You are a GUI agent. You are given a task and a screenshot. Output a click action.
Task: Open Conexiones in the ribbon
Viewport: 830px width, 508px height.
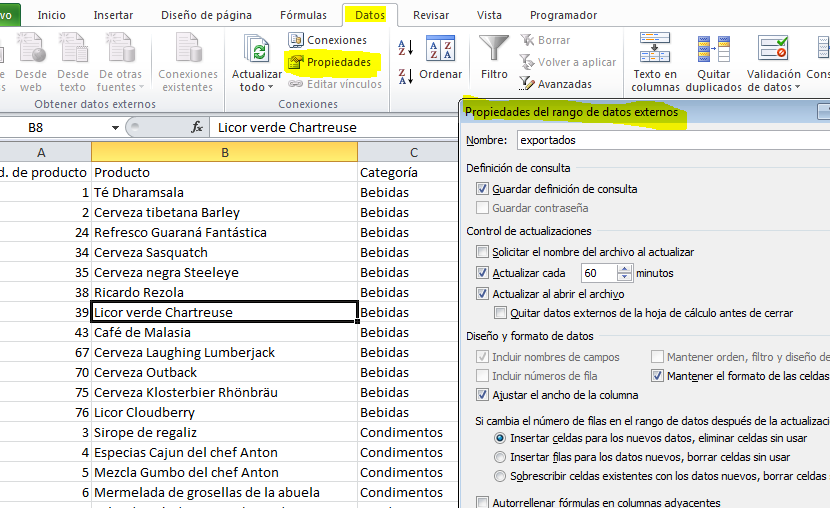tap(328, 40)
